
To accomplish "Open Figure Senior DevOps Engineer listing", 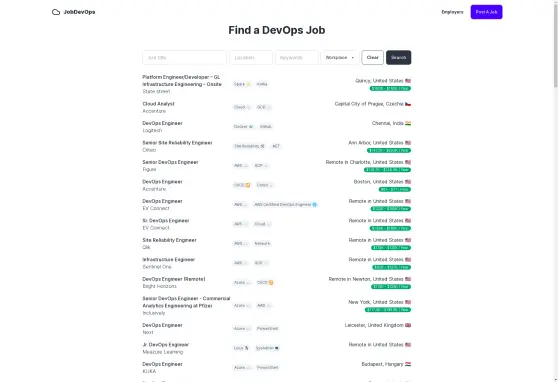I will pos(170,162).
